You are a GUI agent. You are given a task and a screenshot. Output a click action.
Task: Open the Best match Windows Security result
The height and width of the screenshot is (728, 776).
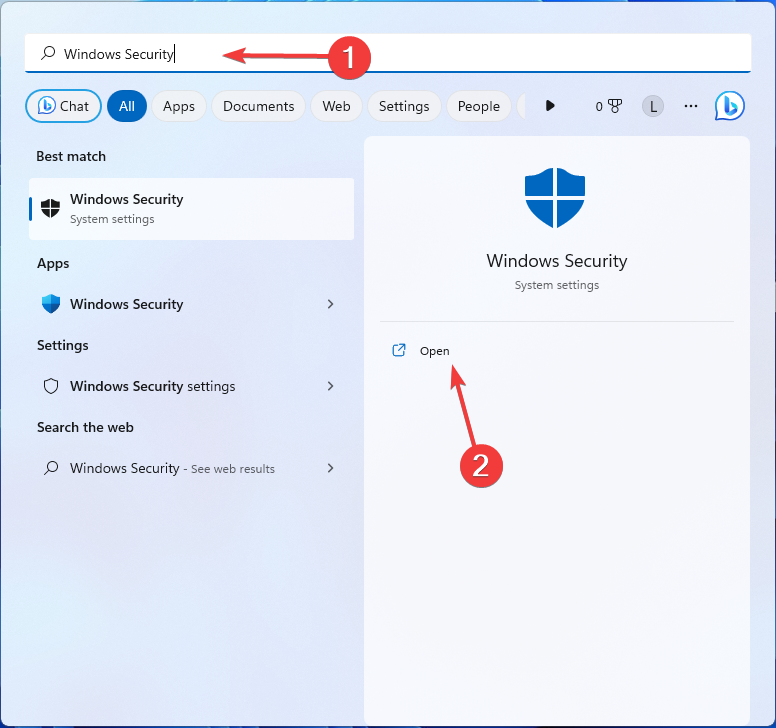pyautogui.click(x=192, y=209)
